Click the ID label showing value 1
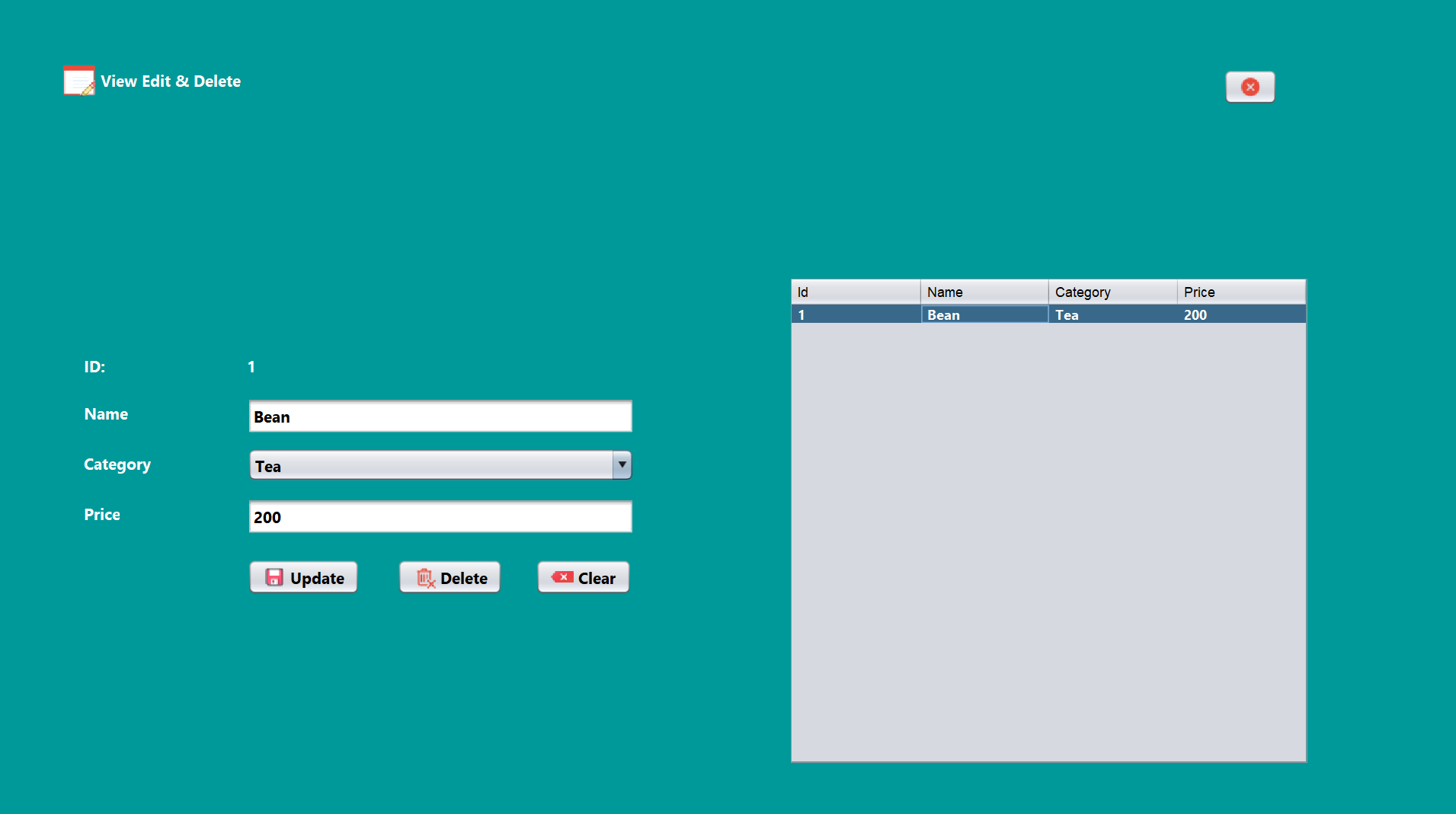 click(251, 366)
